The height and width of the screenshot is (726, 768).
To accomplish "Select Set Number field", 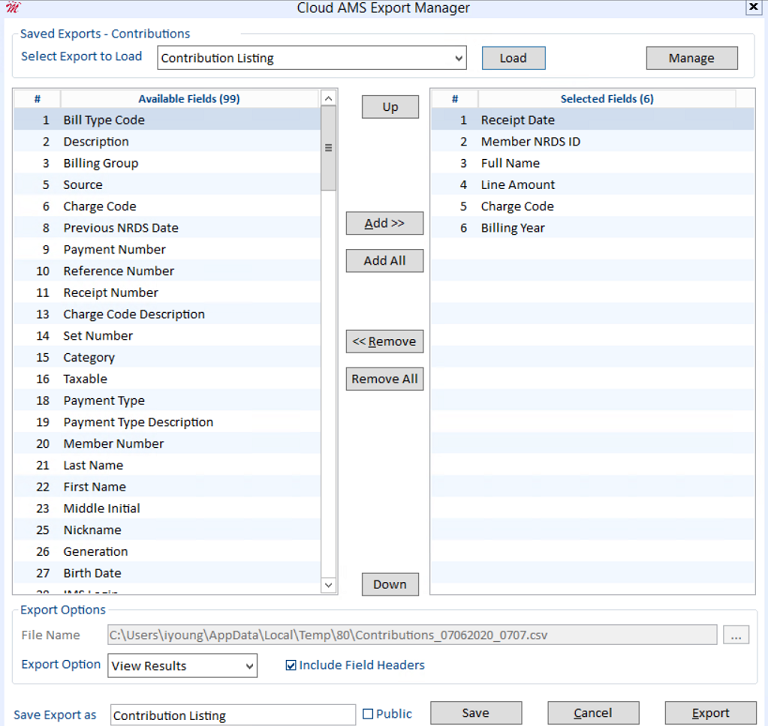I will coord(167,336).
